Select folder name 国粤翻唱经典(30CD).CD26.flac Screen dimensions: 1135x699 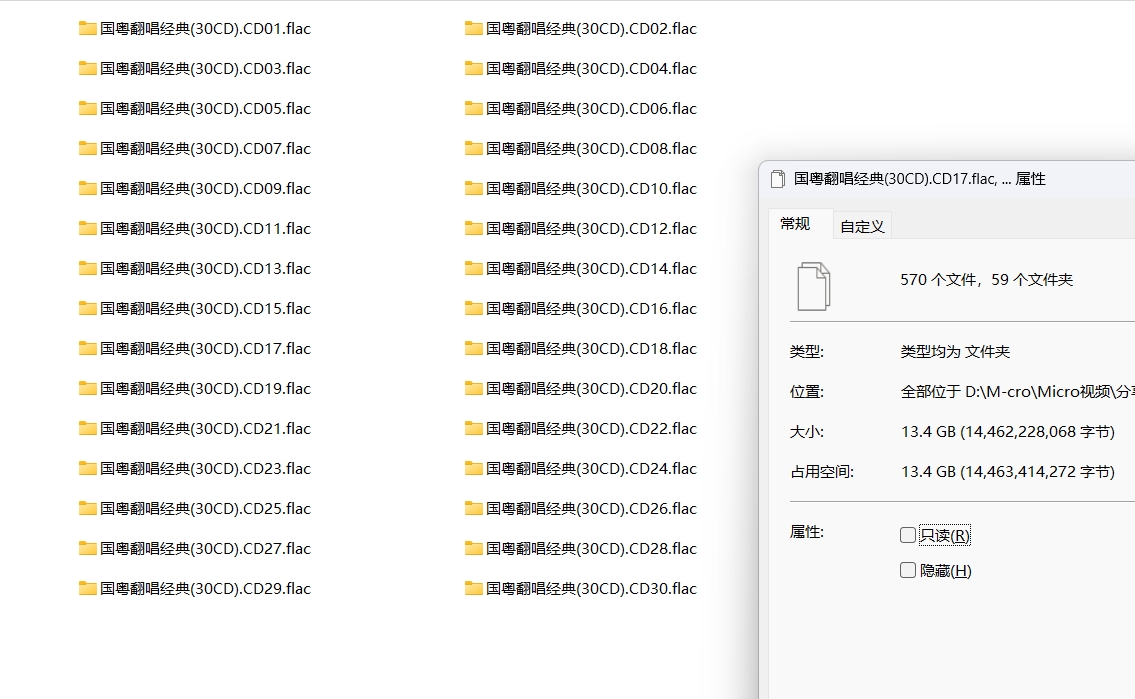click(x=591, y=509)
